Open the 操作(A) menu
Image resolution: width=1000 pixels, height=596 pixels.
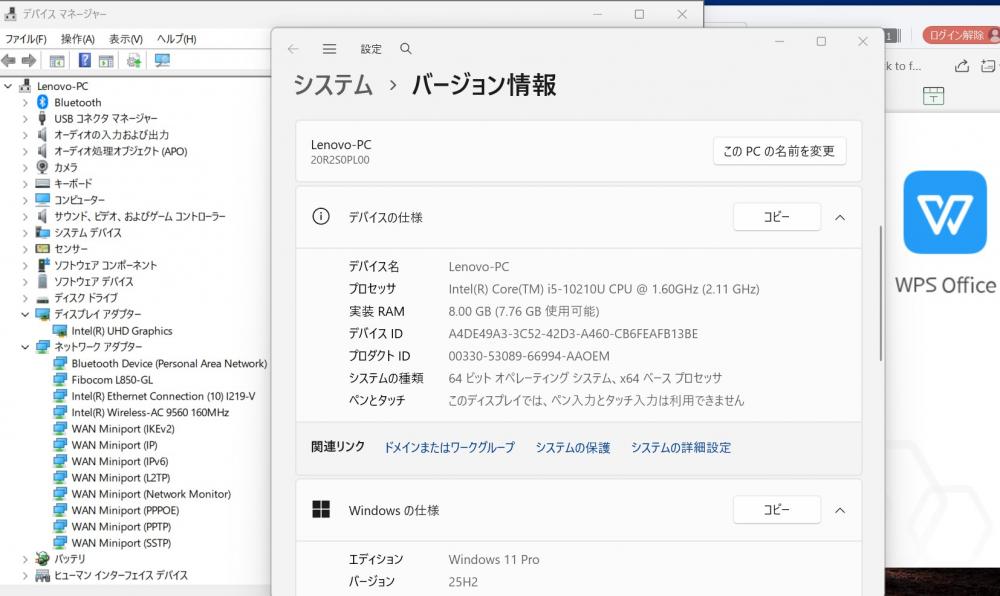(77, 39)
